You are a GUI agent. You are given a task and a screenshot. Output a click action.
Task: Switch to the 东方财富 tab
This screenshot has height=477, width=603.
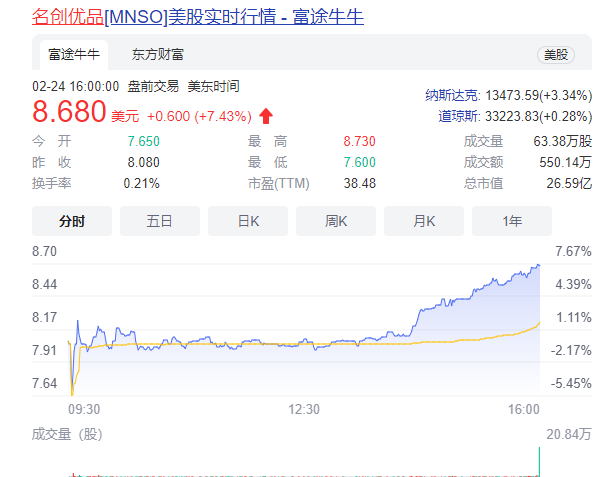point(157,54)
